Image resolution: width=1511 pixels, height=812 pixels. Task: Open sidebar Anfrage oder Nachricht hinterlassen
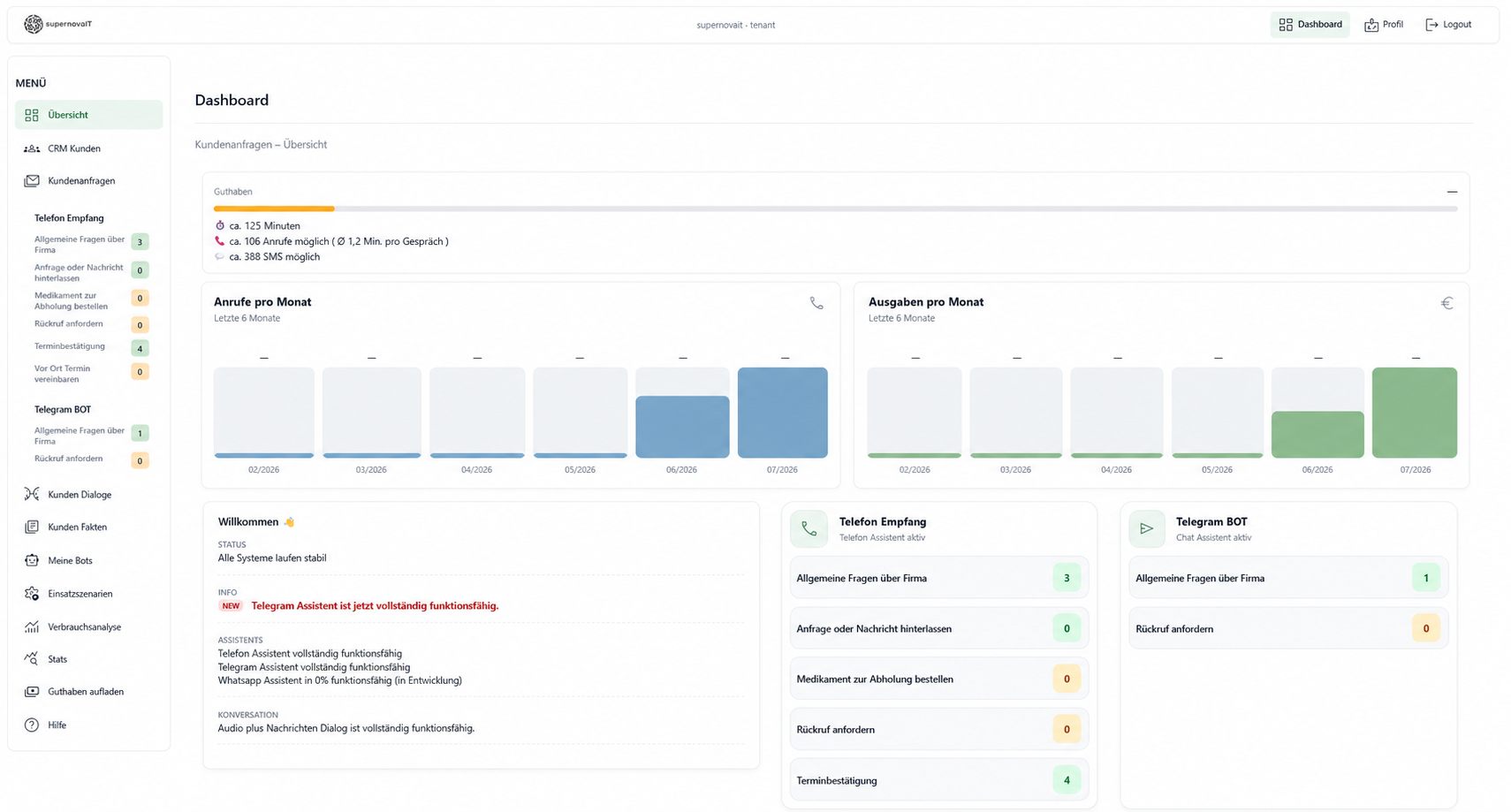point(90,272)
